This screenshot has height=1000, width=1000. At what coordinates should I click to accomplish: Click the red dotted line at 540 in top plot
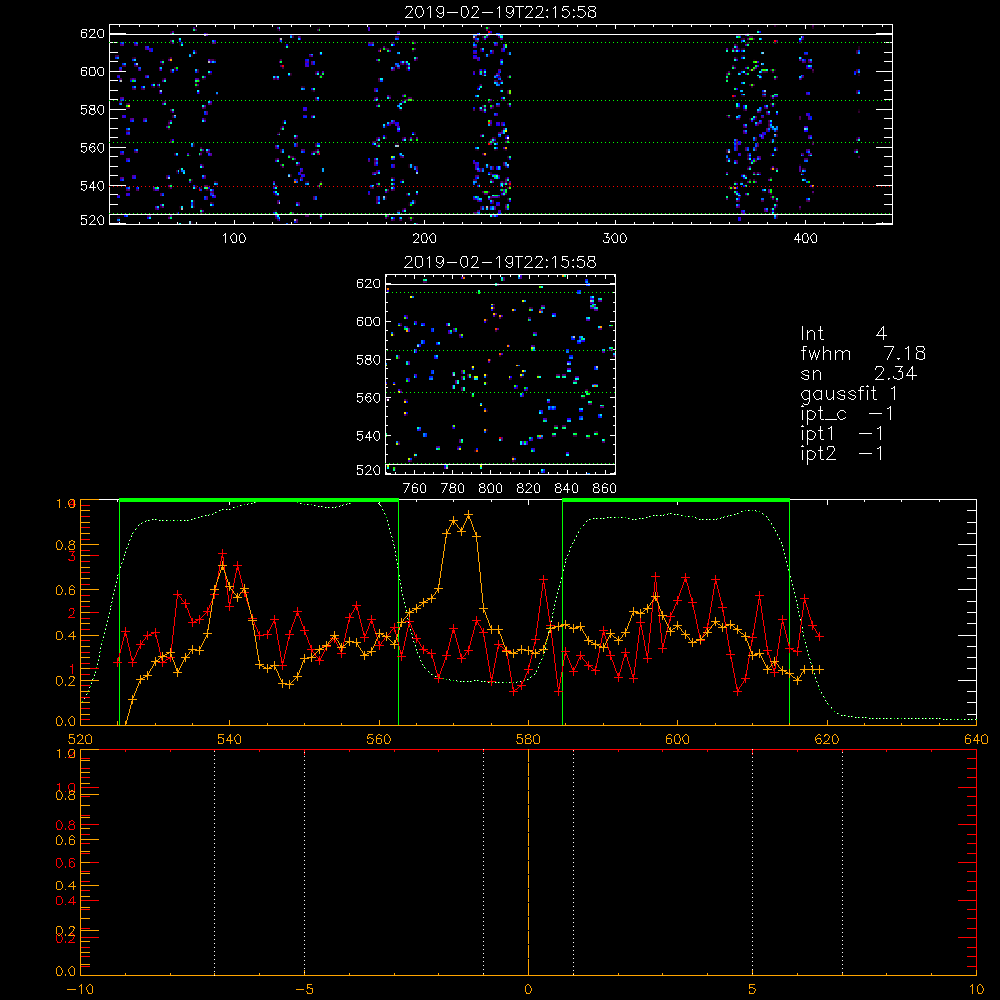pos(501,187)
